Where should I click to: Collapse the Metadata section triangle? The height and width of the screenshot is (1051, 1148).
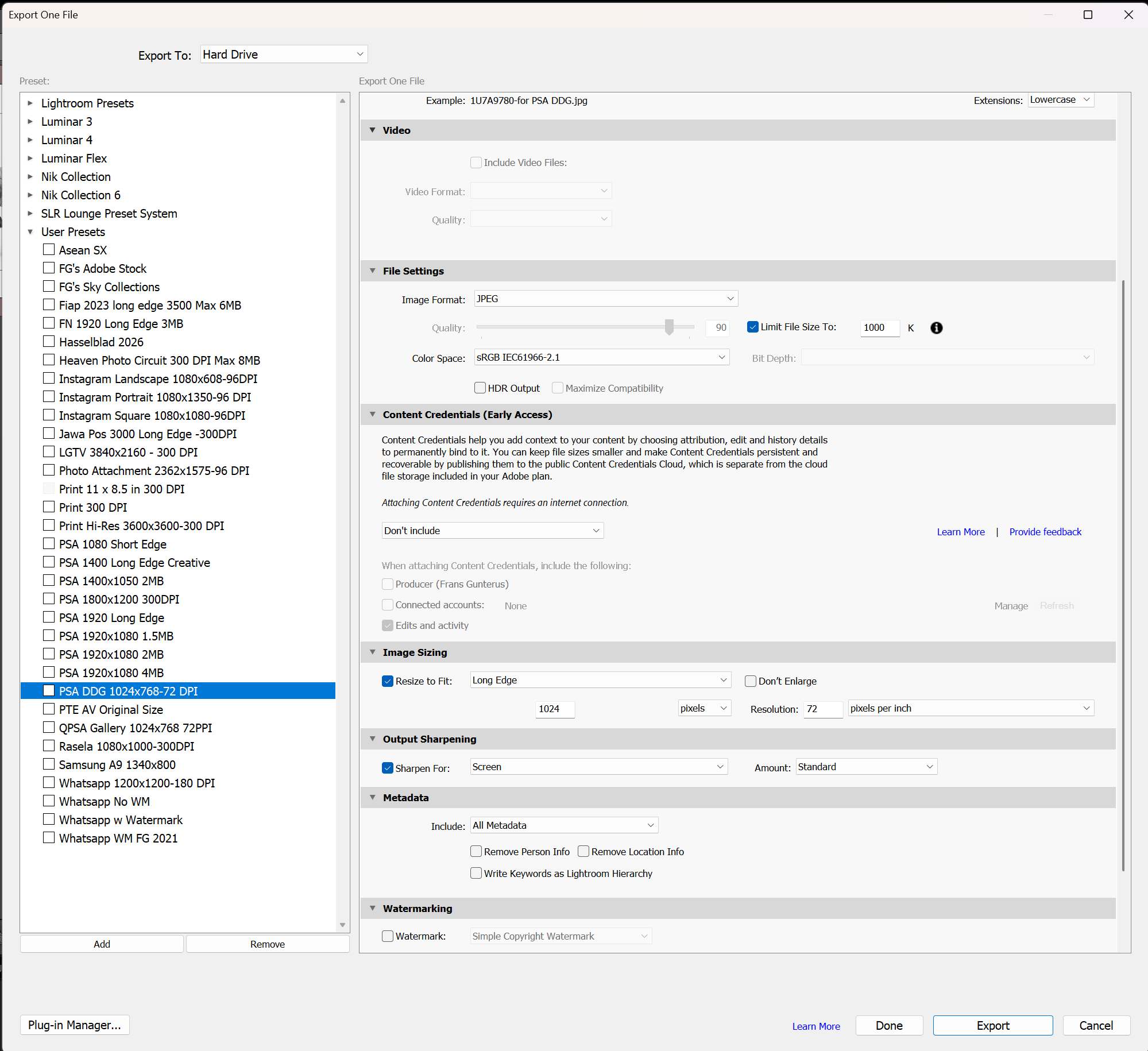point(373,797)
